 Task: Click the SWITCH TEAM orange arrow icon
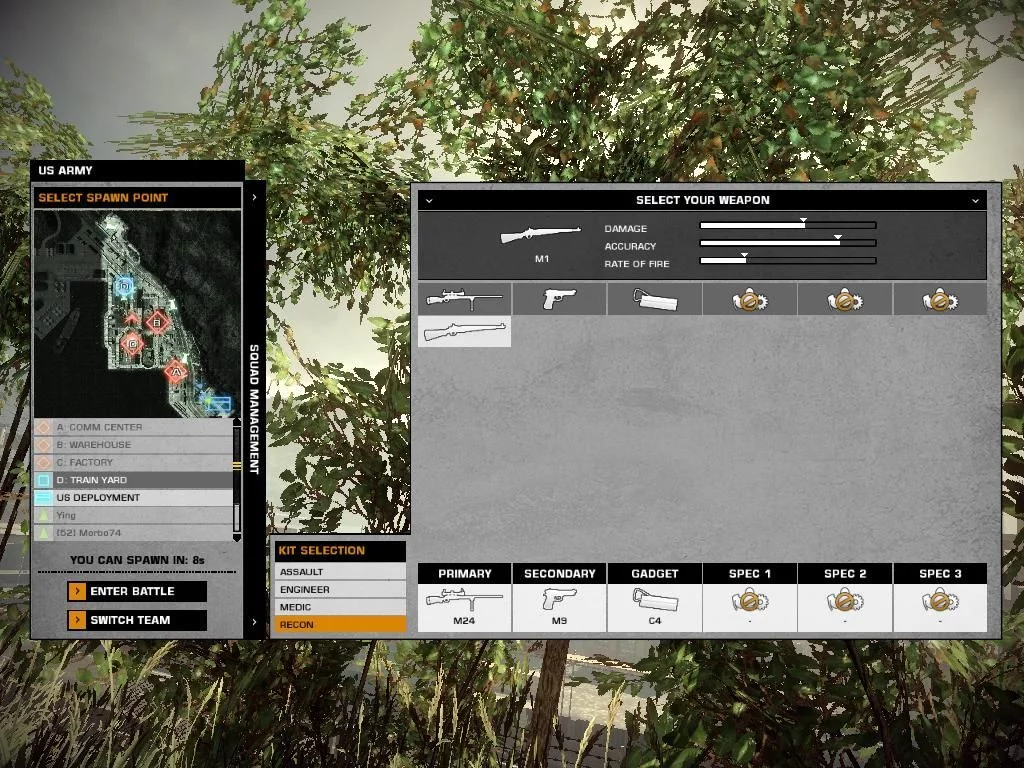77,620
